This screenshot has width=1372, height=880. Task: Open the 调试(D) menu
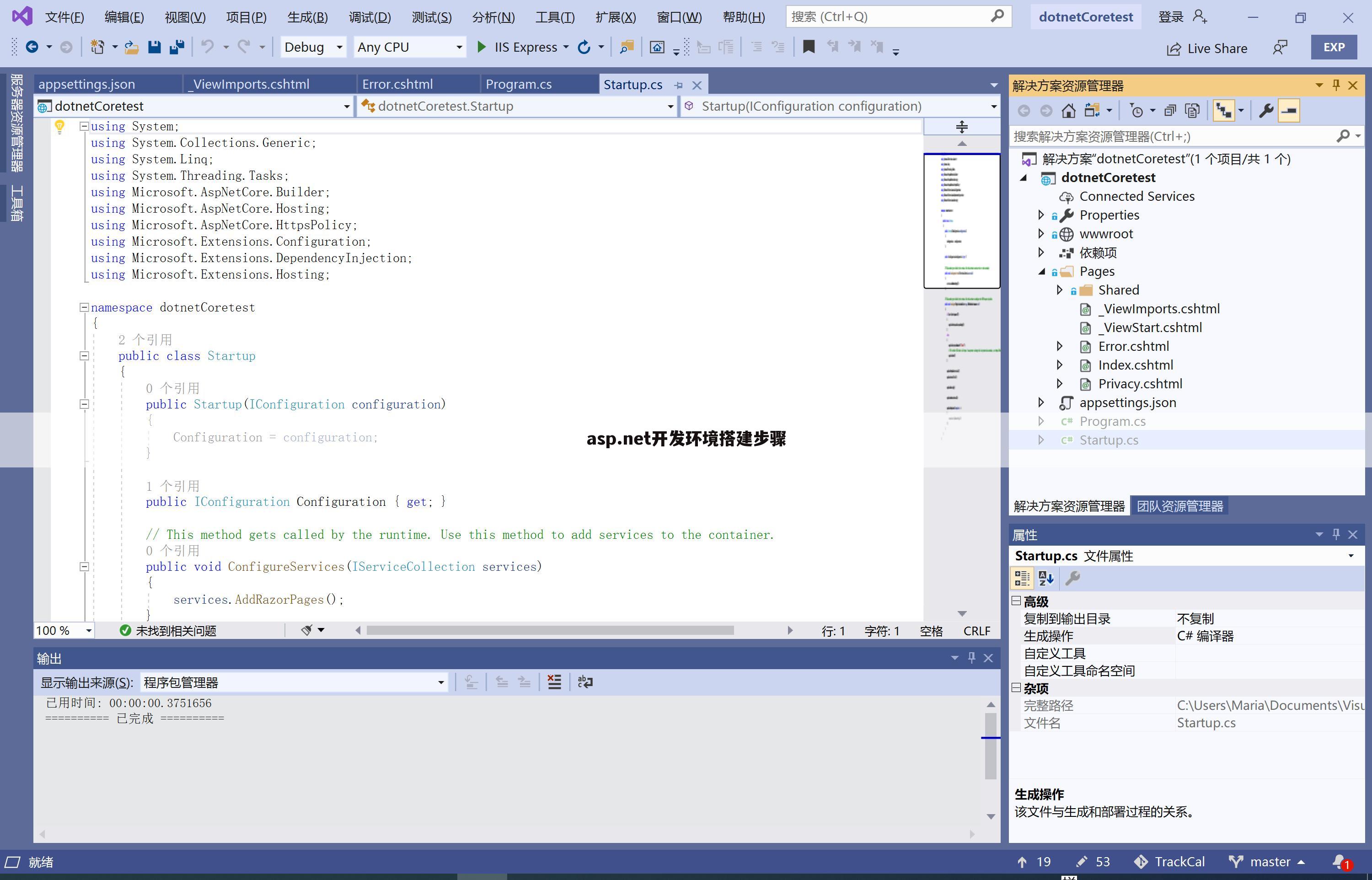click(x=370, y=17)
